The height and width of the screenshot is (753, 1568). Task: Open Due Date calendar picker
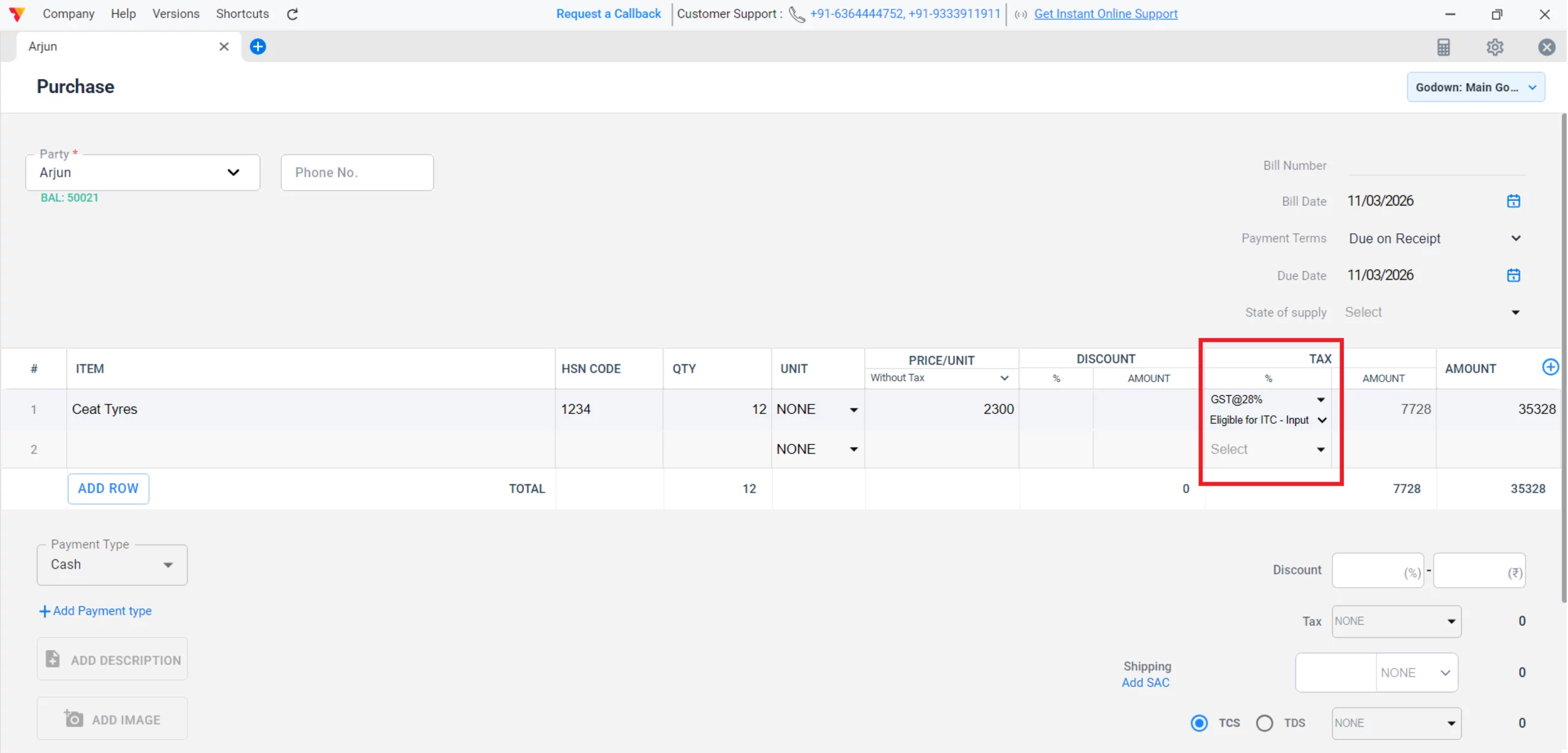[x=1513, y=275]
